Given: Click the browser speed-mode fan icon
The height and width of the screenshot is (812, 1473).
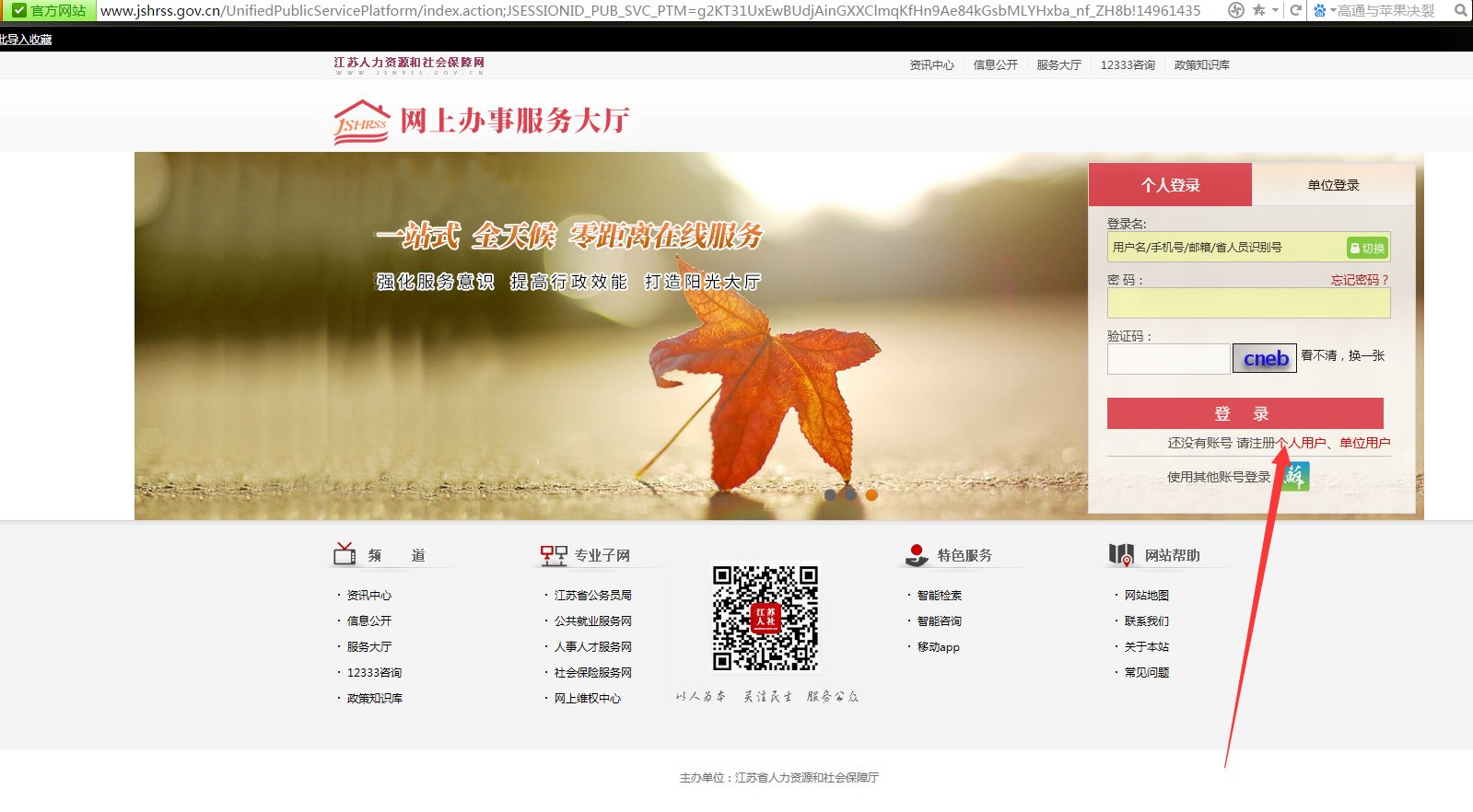Looking at the screenshot, I should point(1236,10).
